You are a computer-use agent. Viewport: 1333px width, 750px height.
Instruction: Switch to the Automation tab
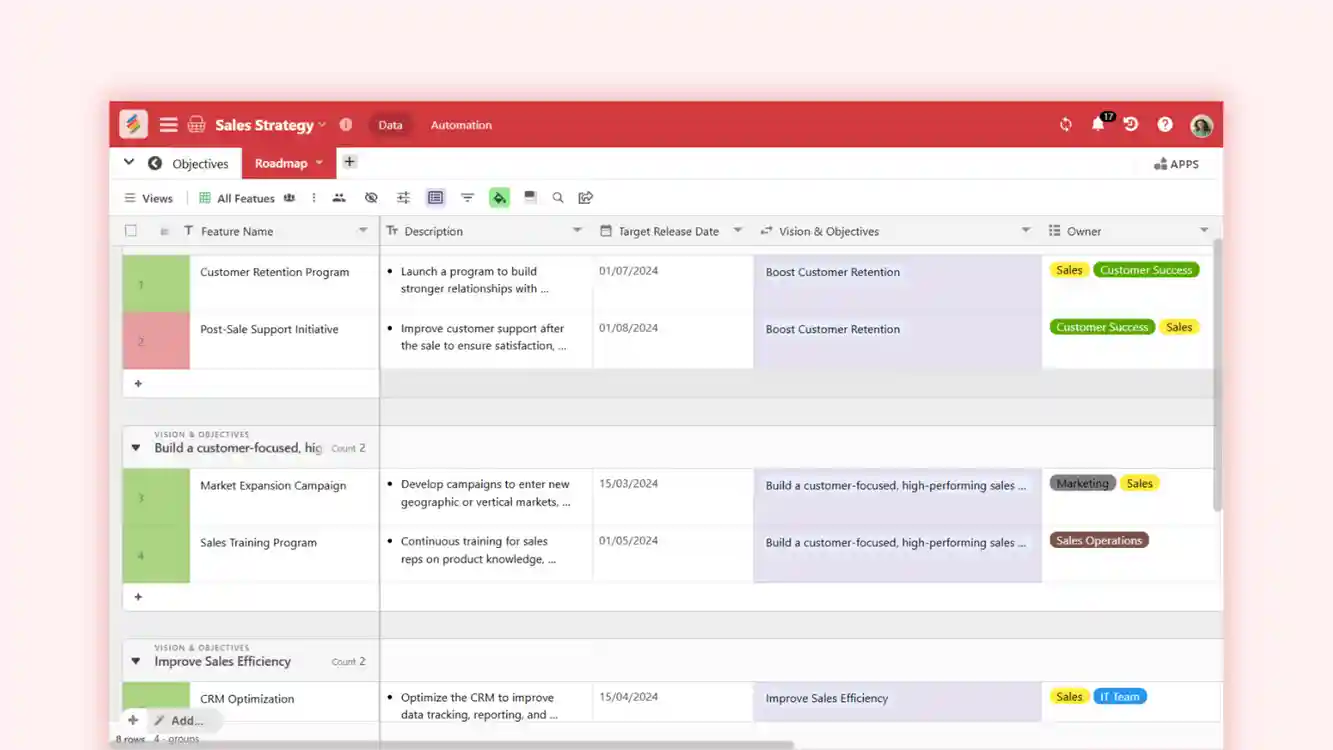[461, 125]
